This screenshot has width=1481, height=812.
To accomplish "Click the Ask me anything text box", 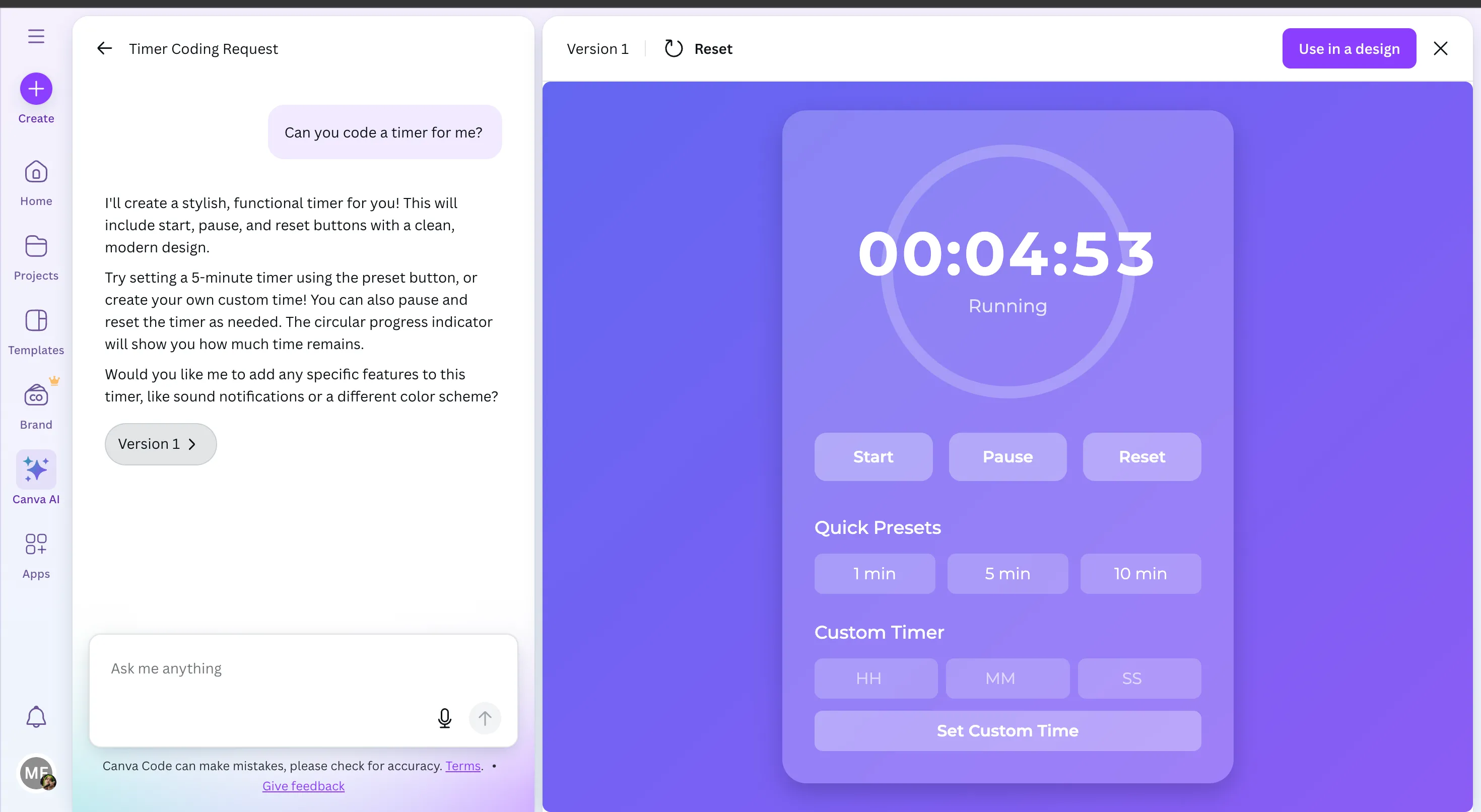I will [x=303, y=690].
